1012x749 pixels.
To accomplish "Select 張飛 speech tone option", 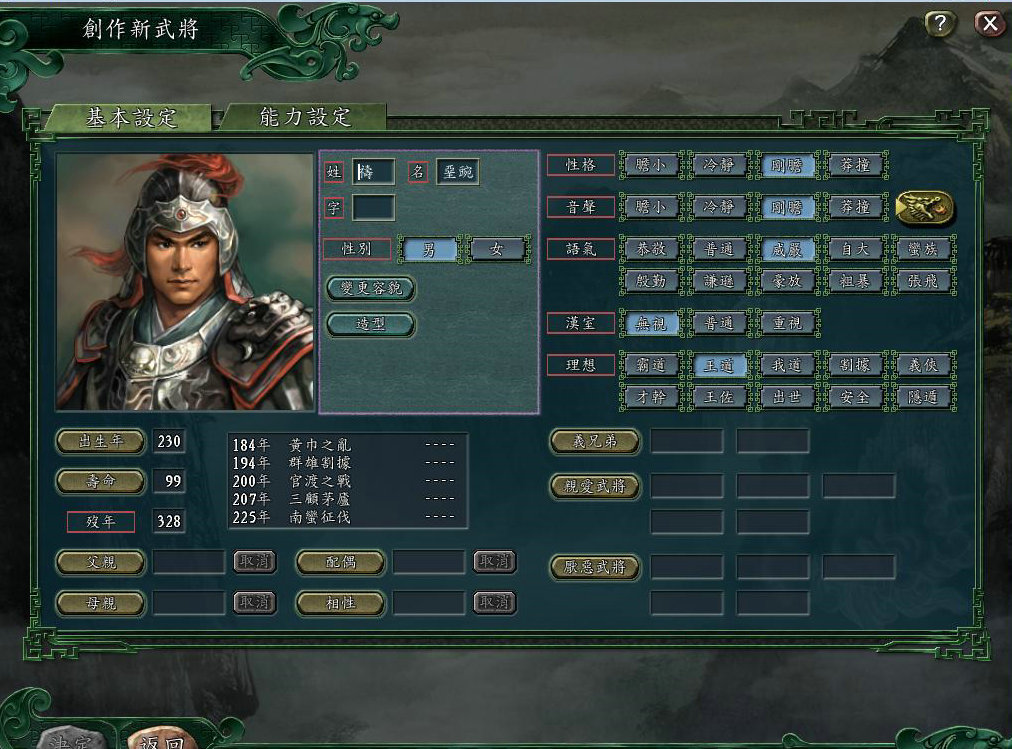I will pos(923,281).
